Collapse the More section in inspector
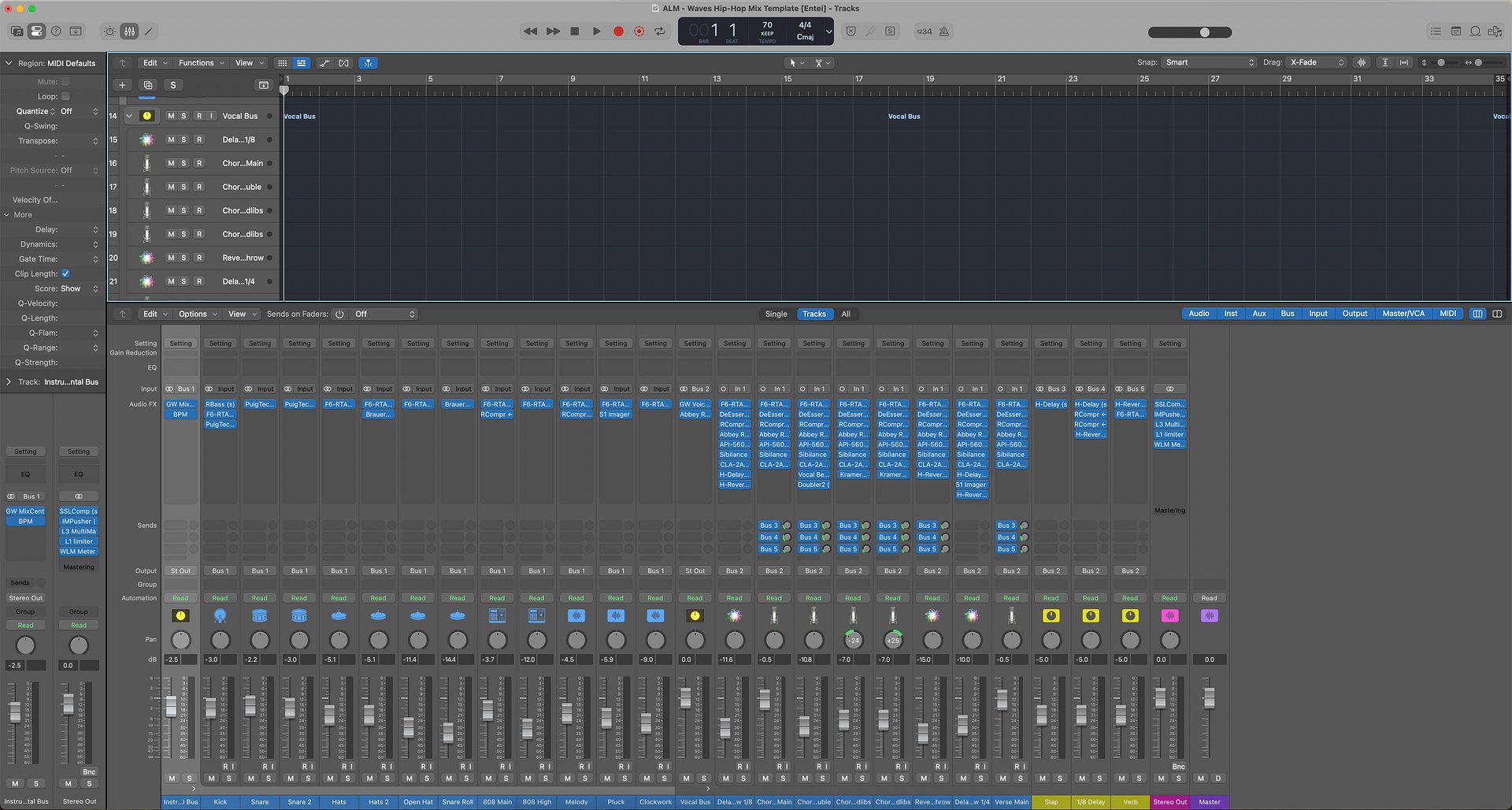This screenshot has height=810, width=1512. [8, 214]
